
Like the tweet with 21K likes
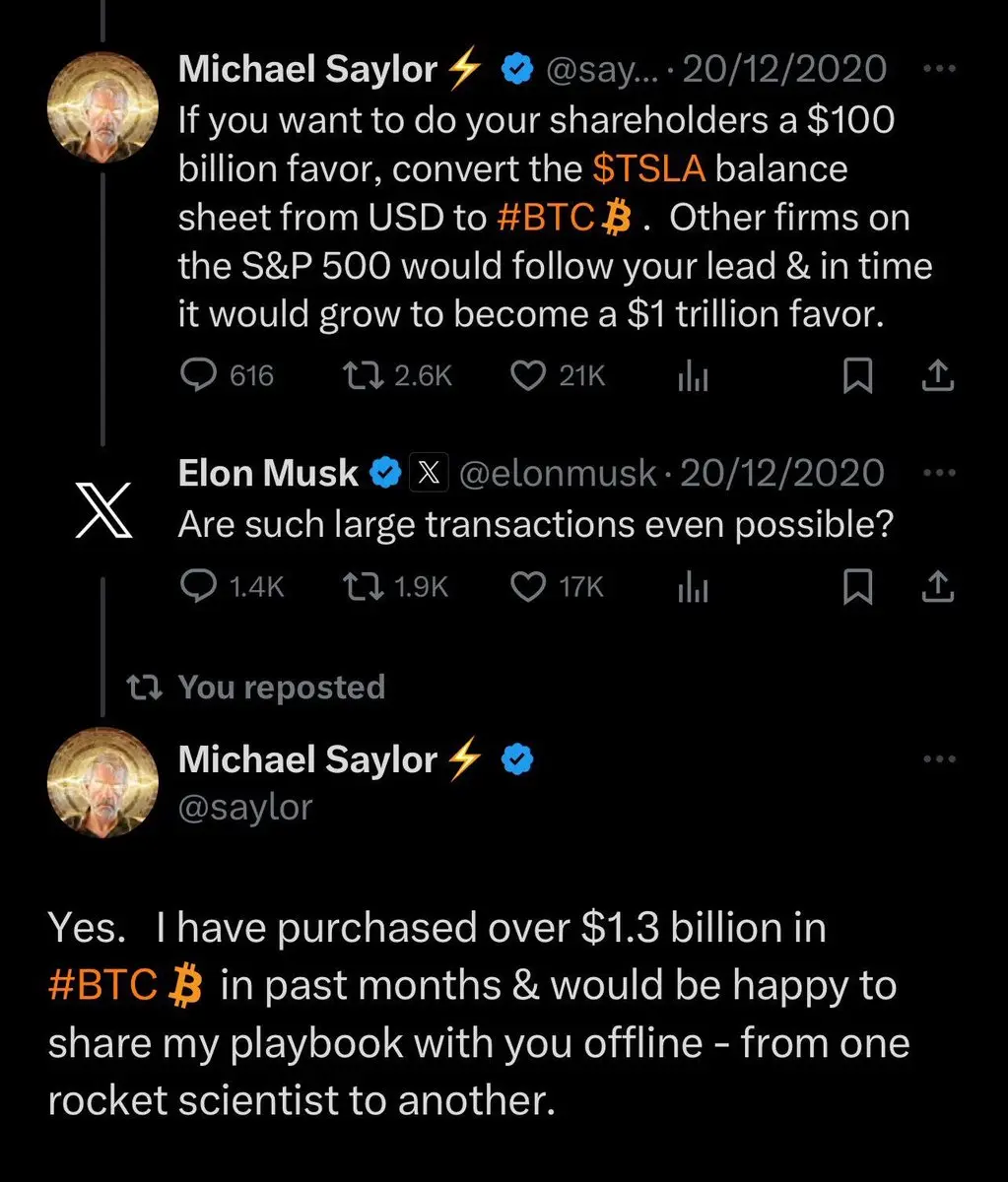coord(530,375)
